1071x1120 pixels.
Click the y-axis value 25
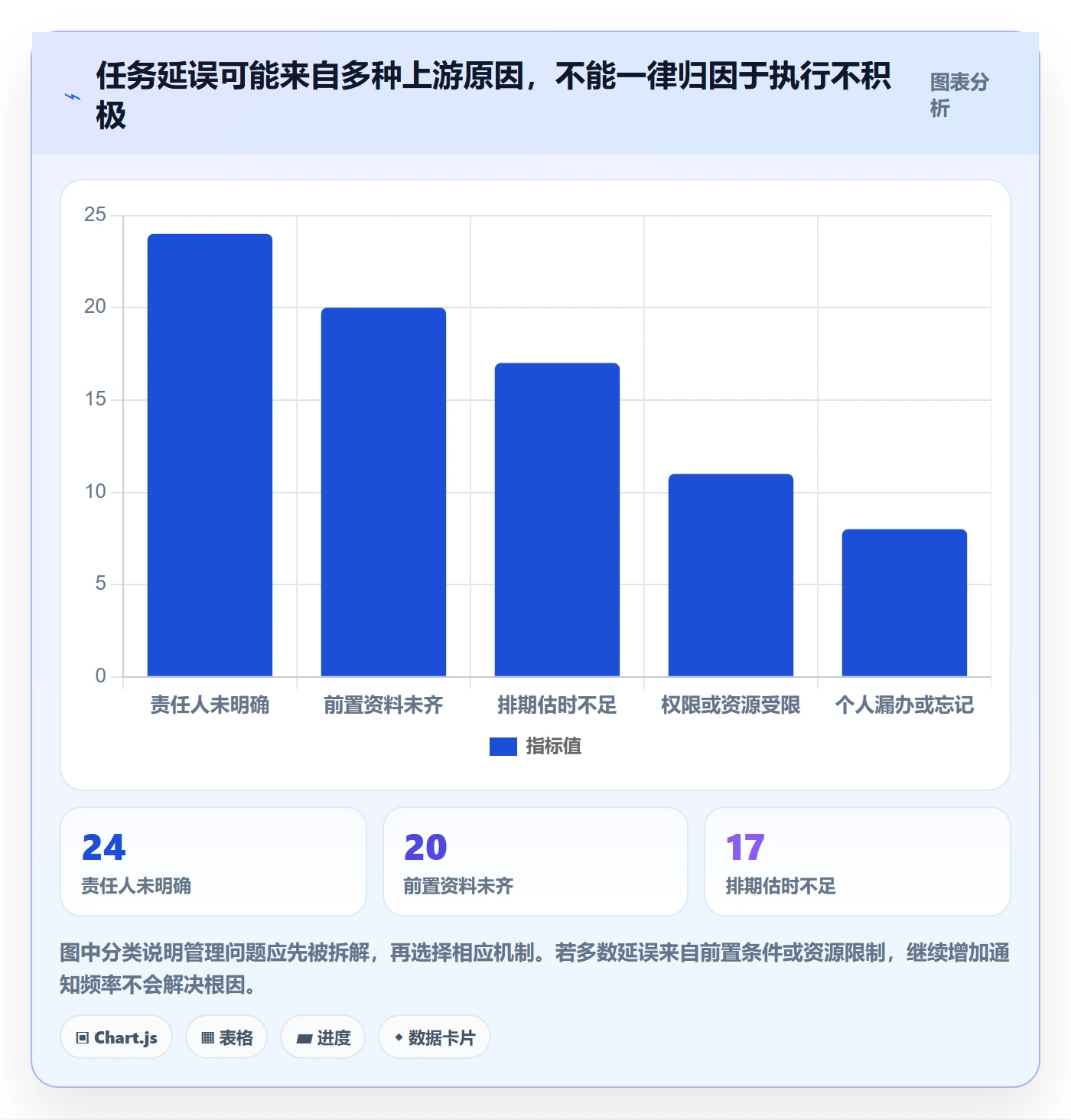pyautogui.click(x=95, y=215)
